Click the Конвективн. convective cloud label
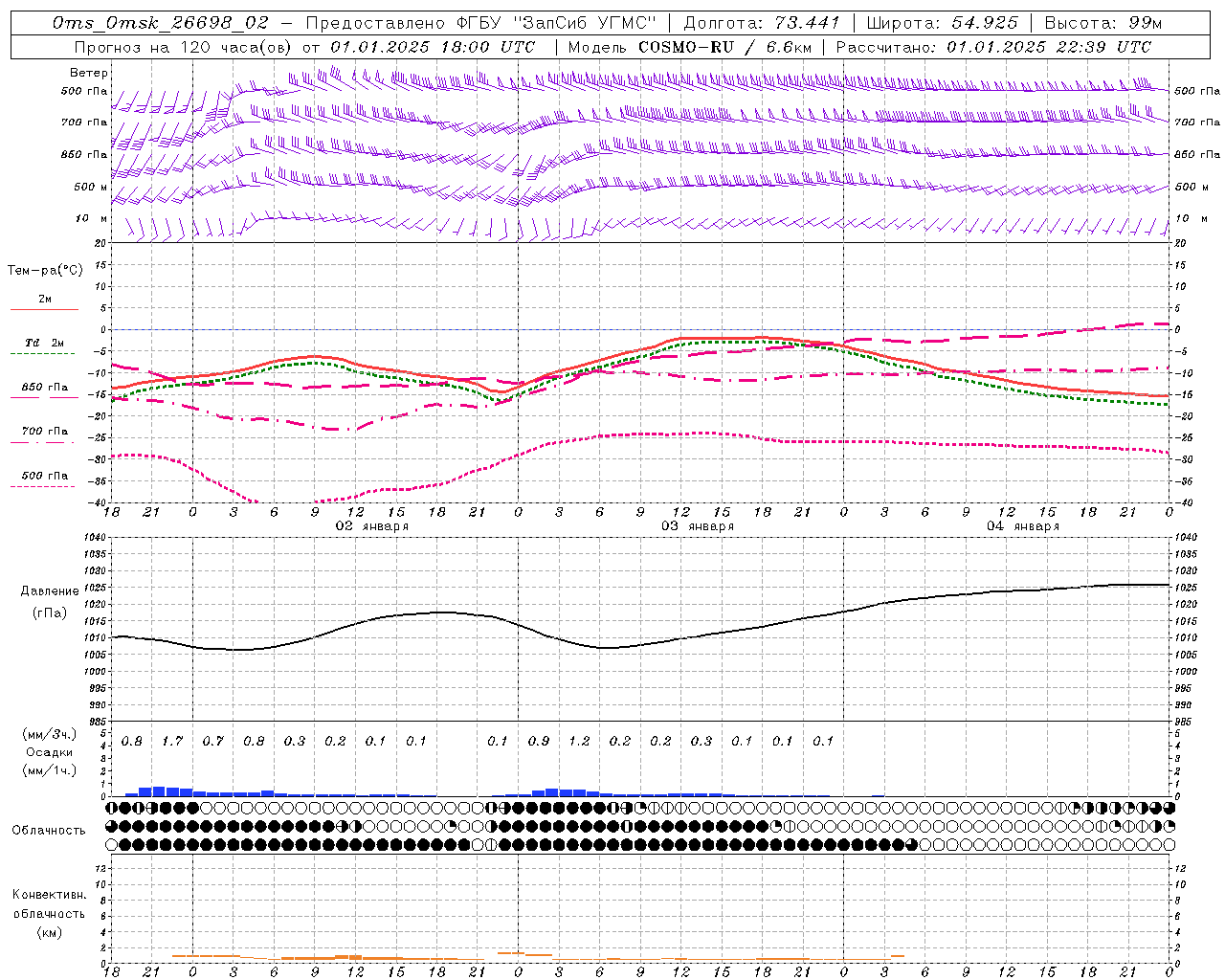The image size is (1225, 980). click(x=49, y=895)
